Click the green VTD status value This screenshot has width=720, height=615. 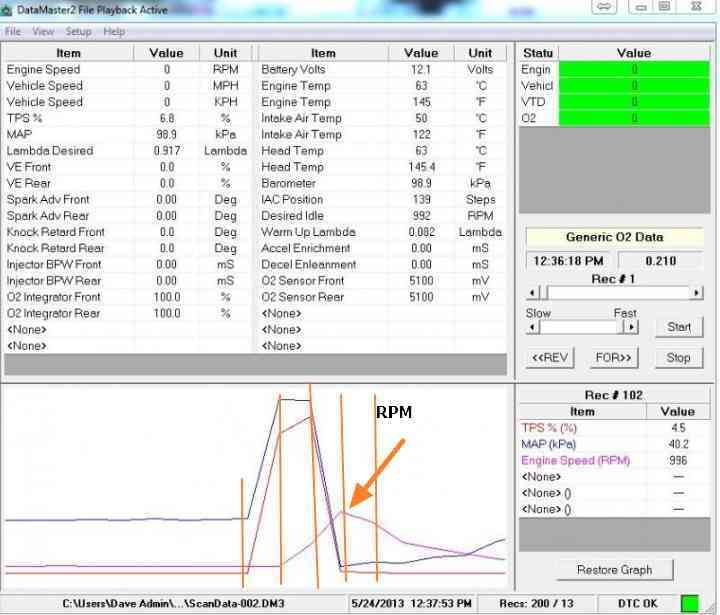coord(634,102)
